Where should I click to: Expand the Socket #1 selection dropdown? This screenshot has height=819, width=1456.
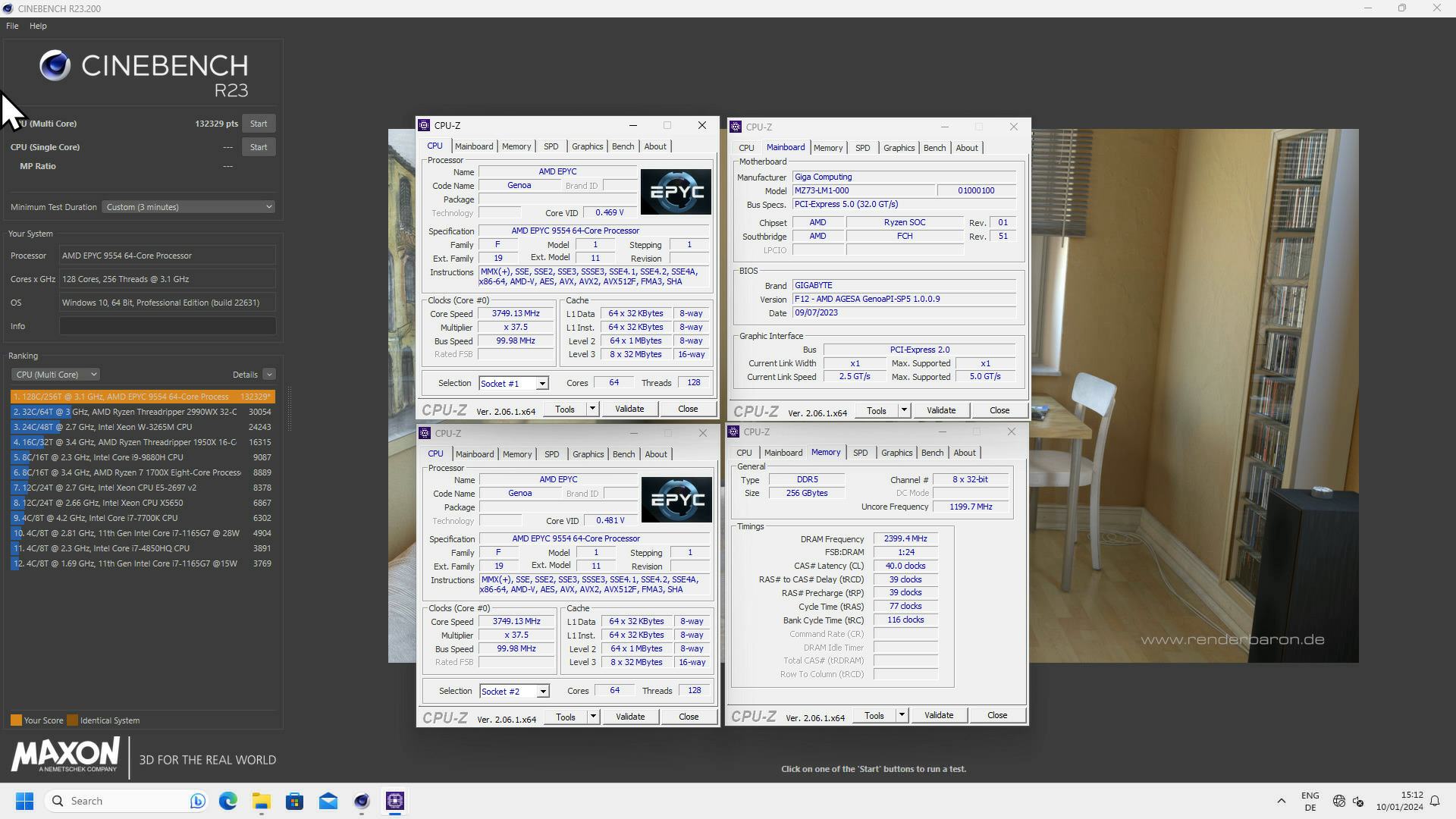(x=542, y=384)
